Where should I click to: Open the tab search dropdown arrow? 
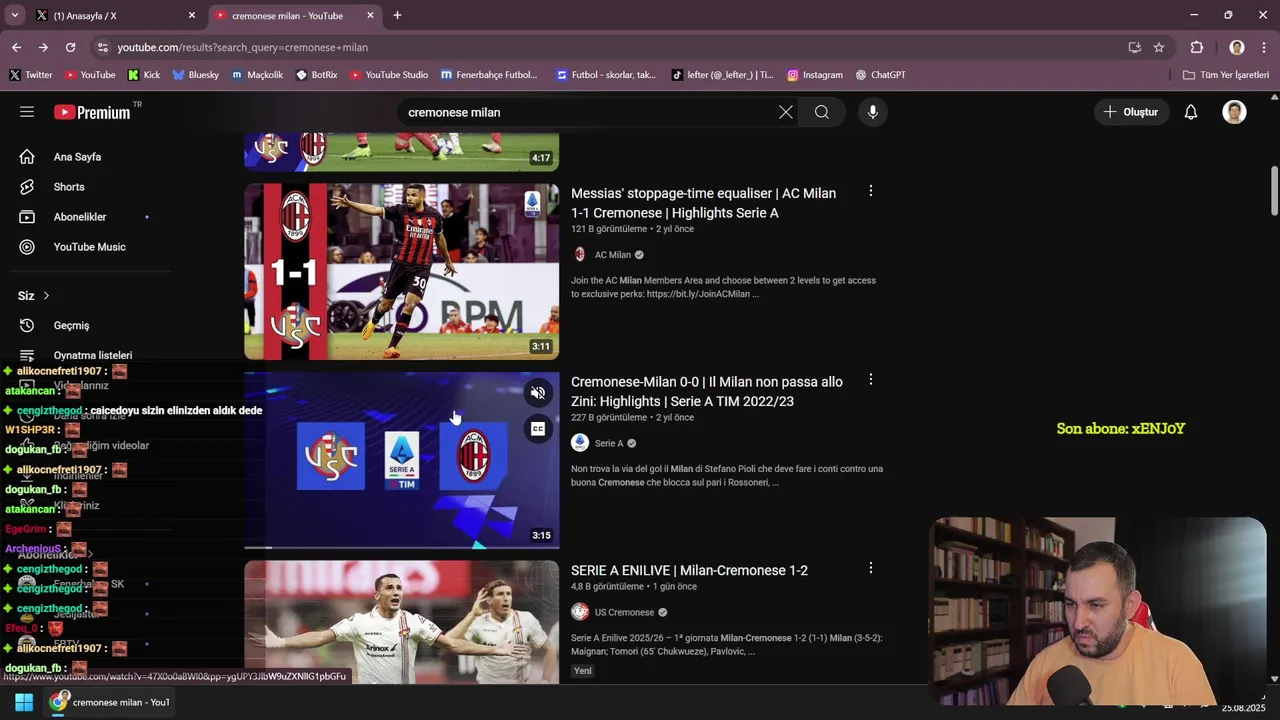pos(14,15)
